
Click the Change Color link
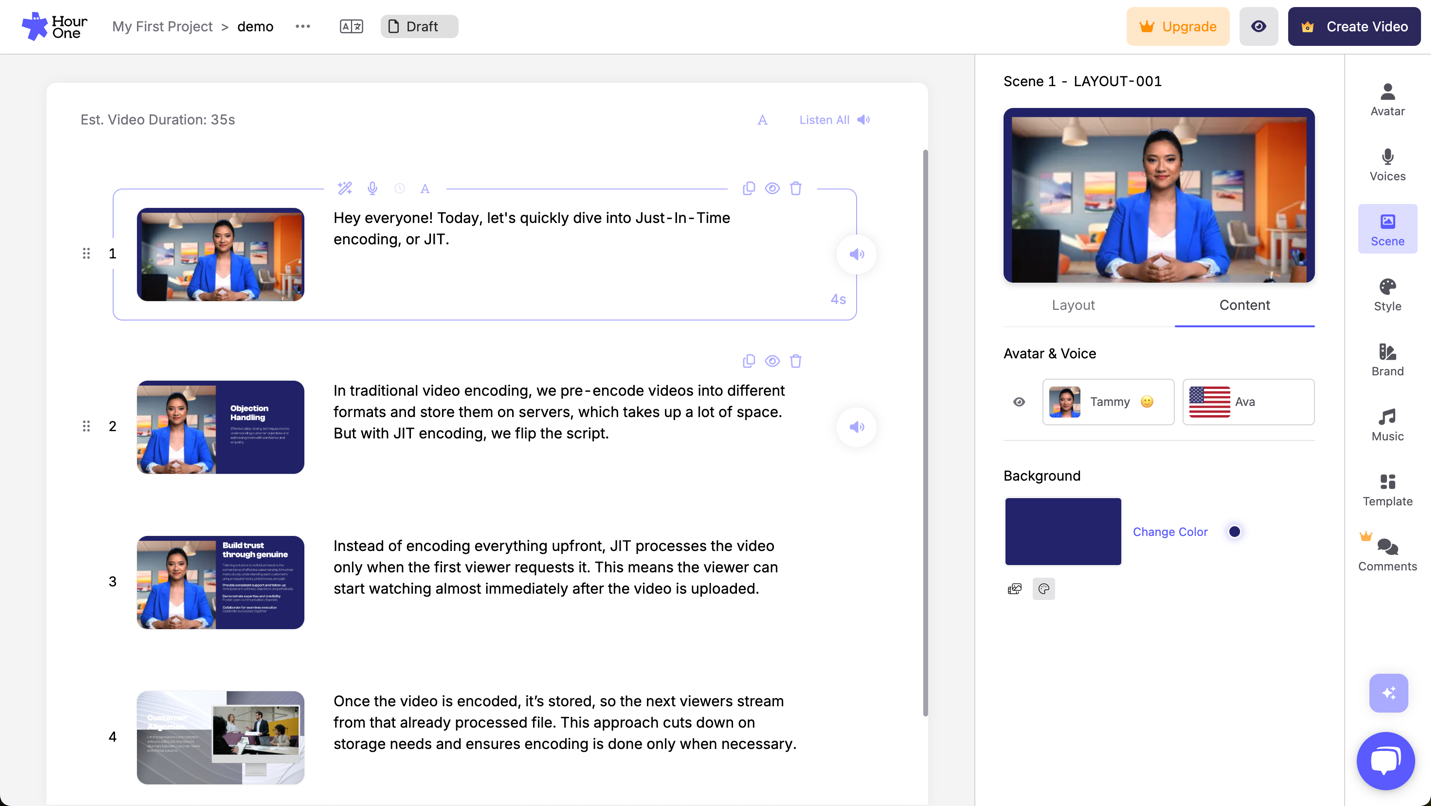pos(1170,532)
